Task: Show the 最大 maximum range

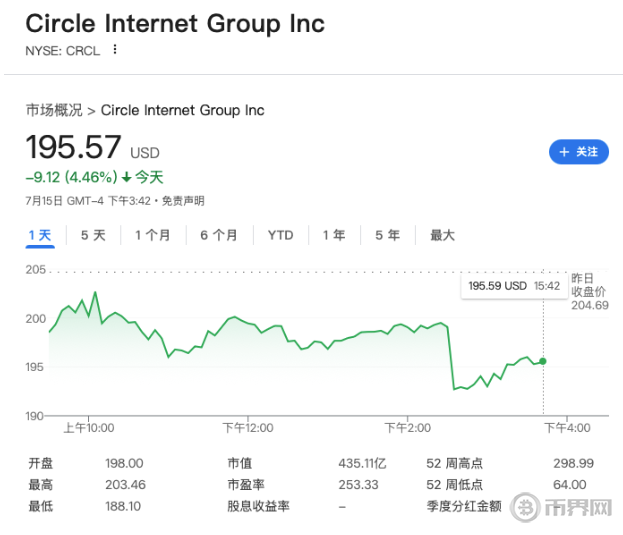Action: (x=442, y=235)
